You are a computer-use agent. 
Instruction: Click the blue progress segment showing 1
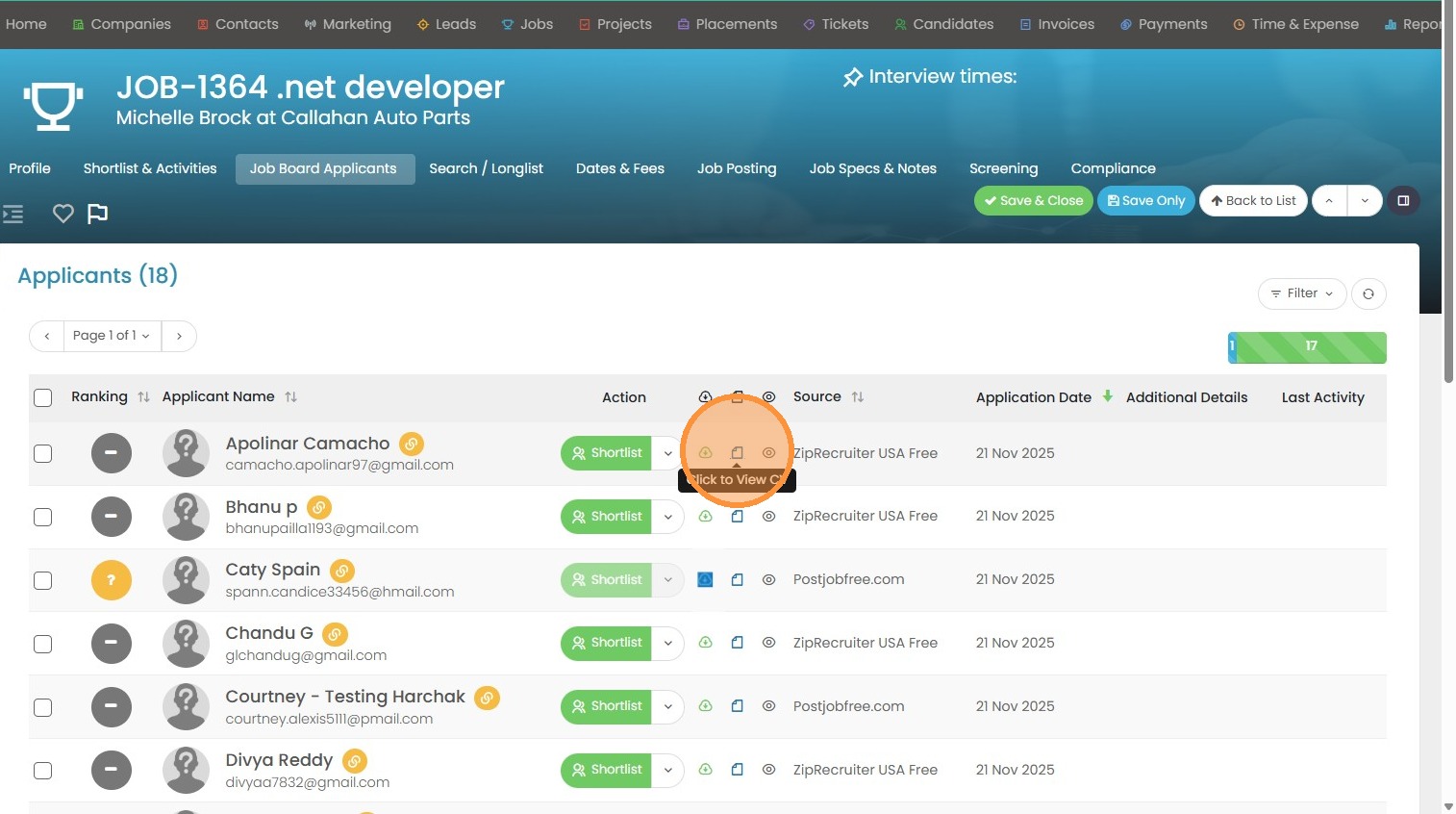click(x=1232, y=347)
